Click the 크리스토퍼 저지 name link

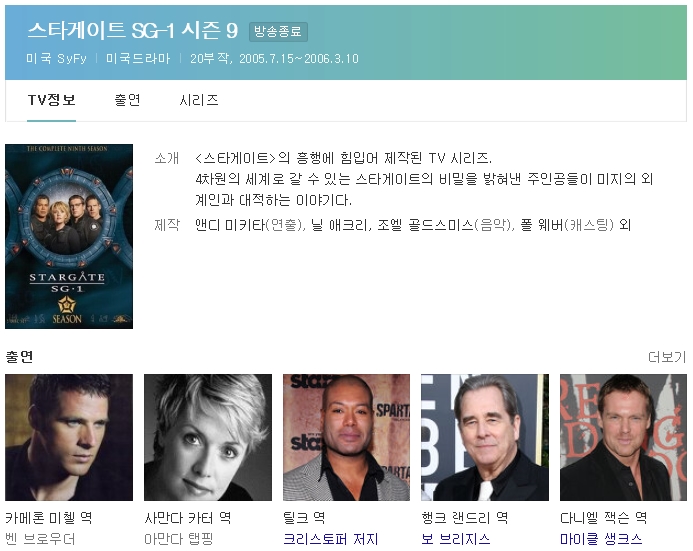[331, 539]
